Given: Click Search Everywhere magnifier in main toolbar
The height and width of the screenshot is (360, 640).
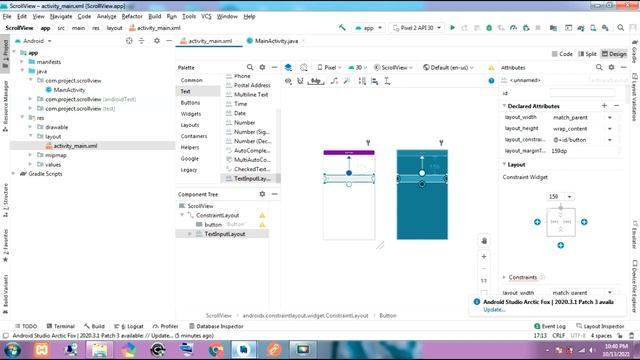Looking at the screenshot, I should tap(620, 28).
